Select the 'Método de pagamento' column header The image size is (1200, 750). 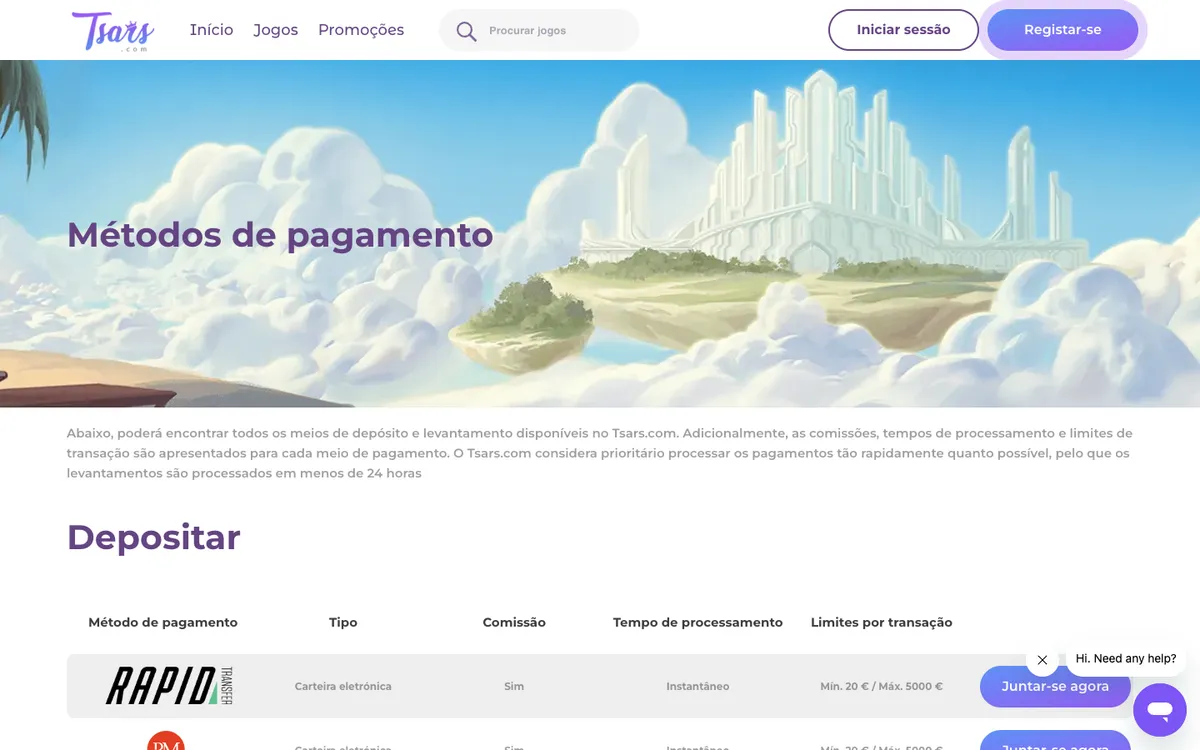point(163,622)
